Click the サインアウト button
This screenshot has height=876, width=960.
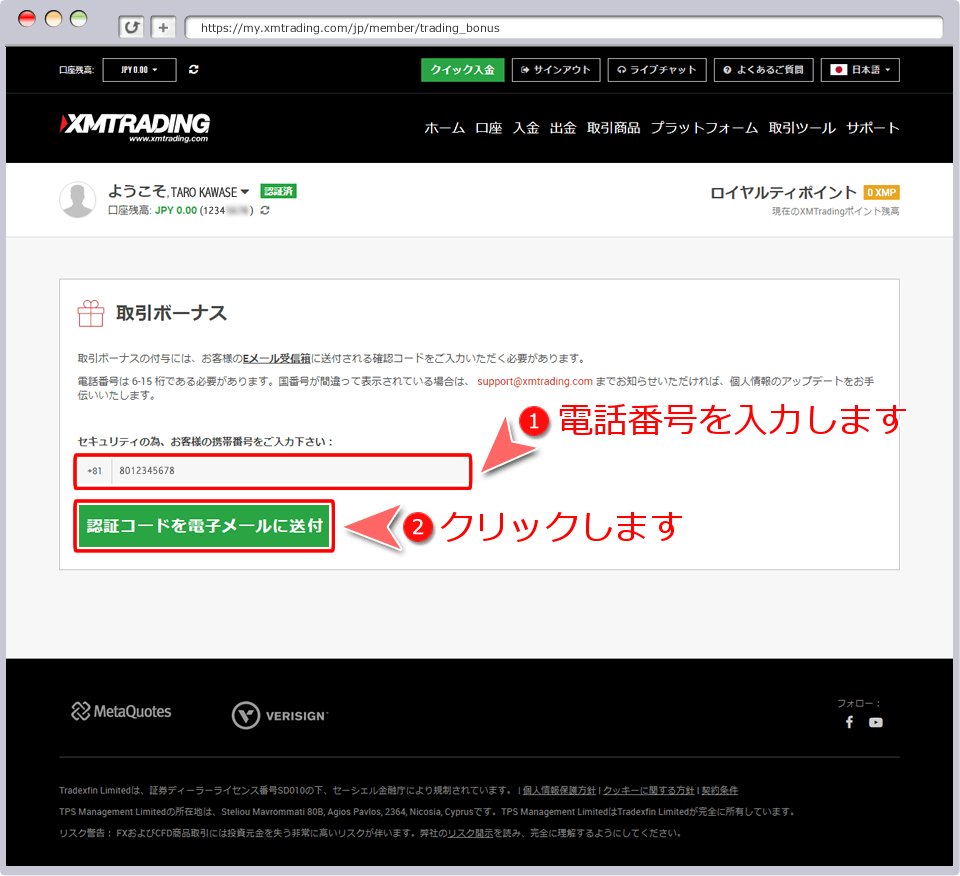tap(555, 70)
